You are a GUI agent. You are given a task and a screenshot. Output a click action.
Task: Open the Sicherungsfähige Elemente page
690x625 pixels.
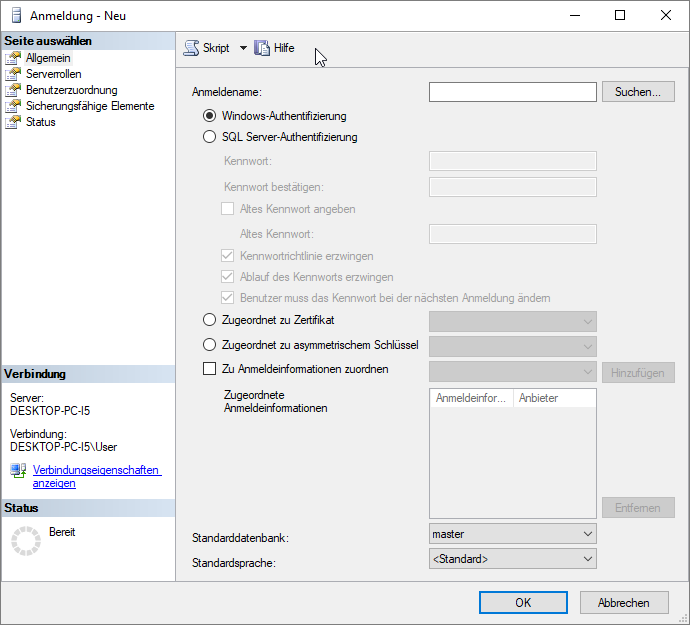(89, 106)
